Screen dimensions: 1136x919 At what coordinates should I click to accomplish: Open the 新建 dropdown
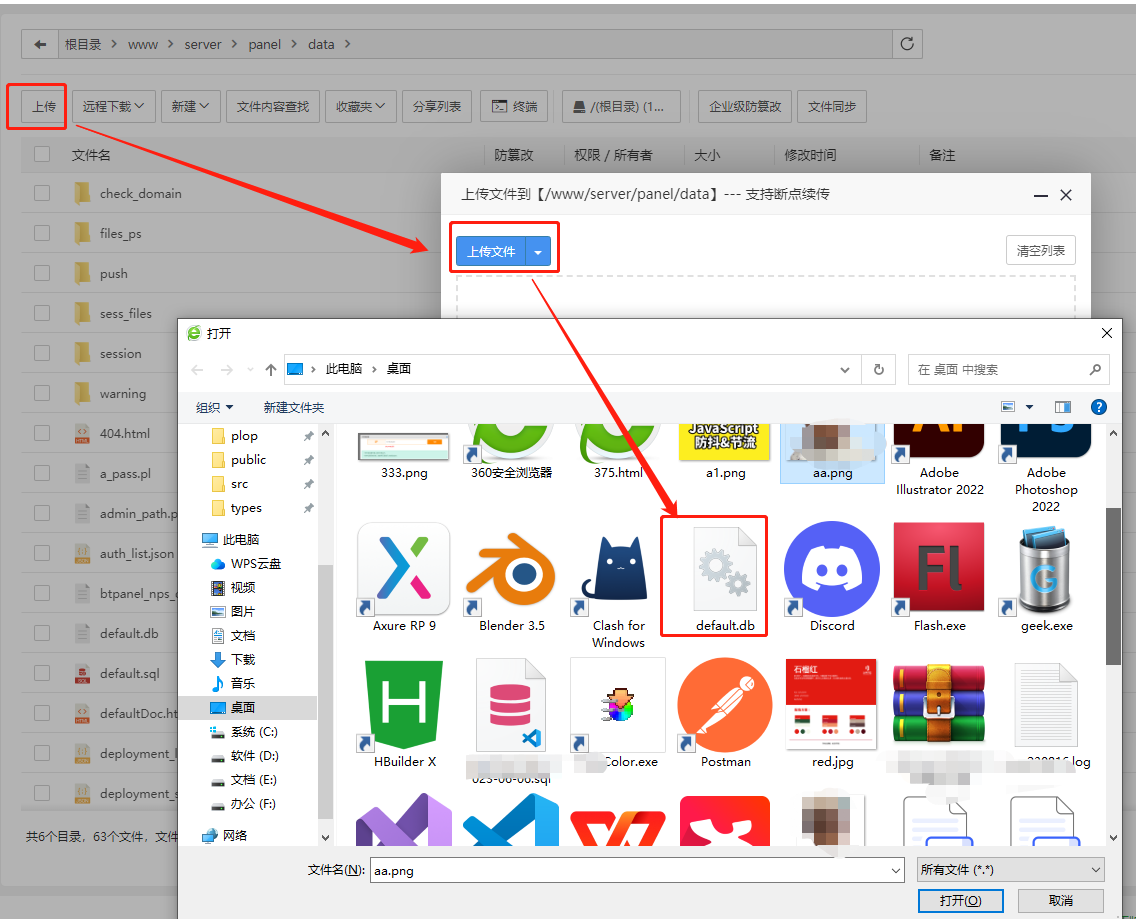191,107
